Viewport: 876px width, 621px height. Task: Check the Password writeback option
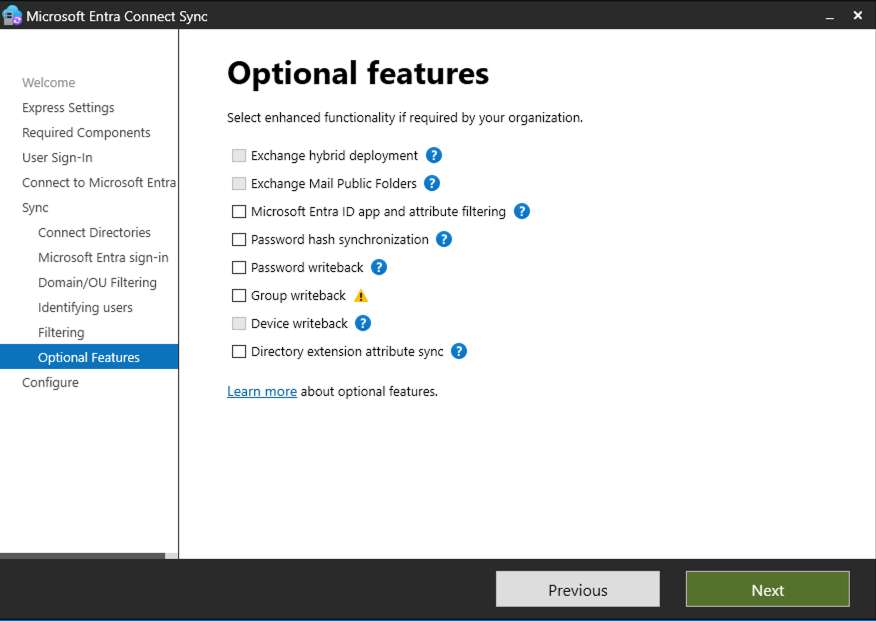[x=237, y=267]
